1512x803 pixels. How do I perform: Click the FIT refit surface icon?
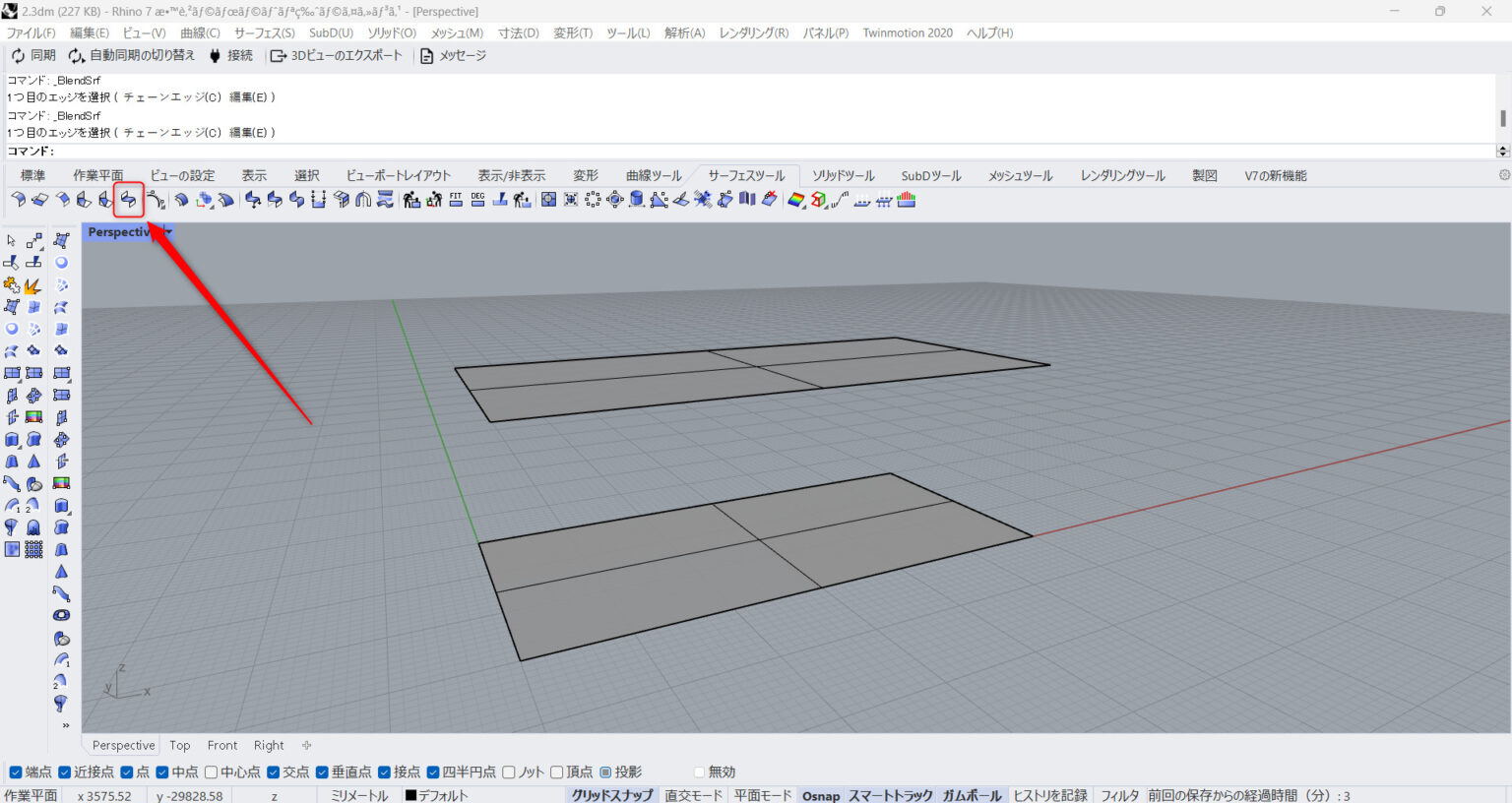(x=456, y=200)
